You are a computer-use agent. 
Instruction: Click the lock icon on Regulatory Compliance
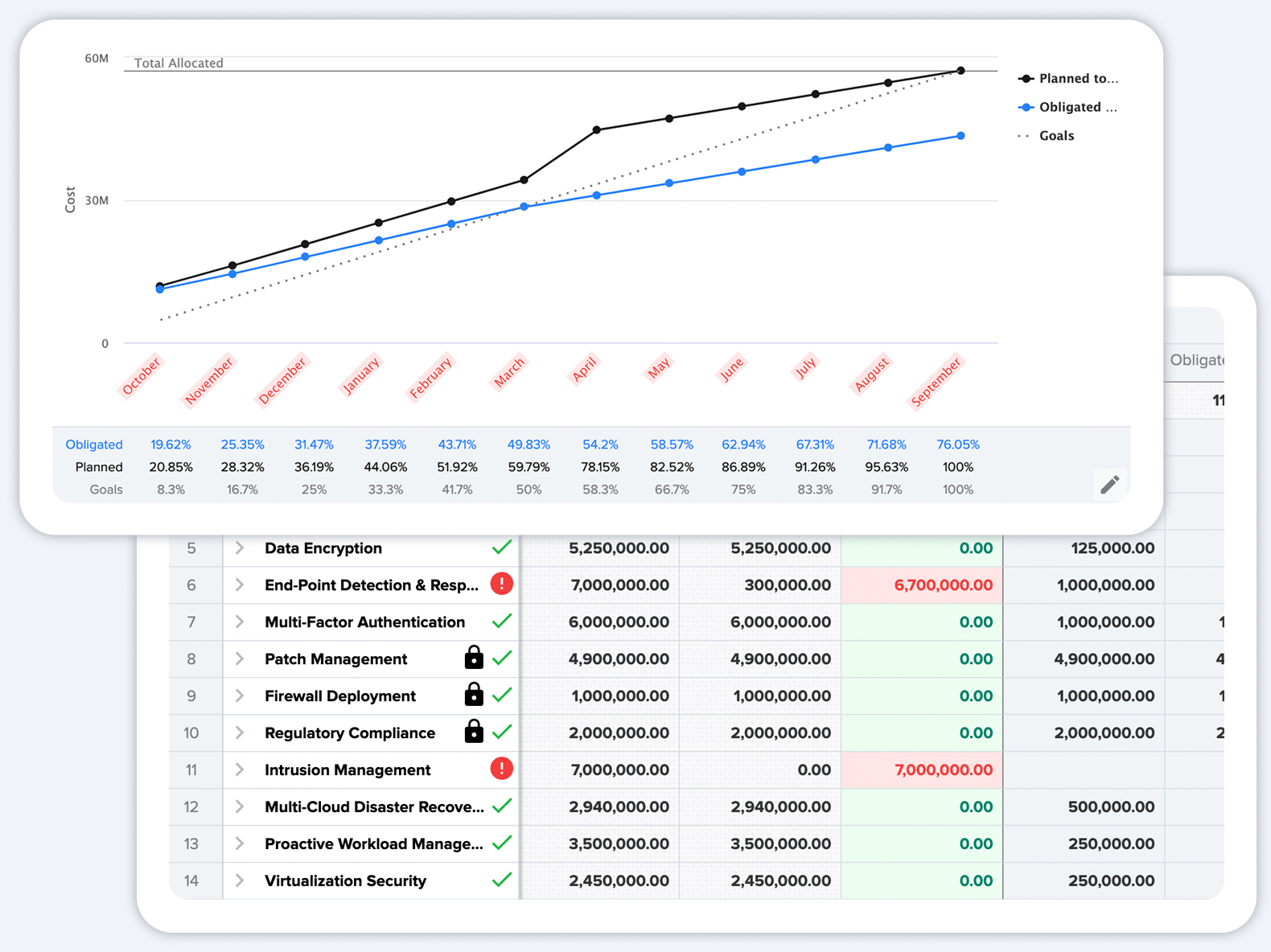coord(474,732)
